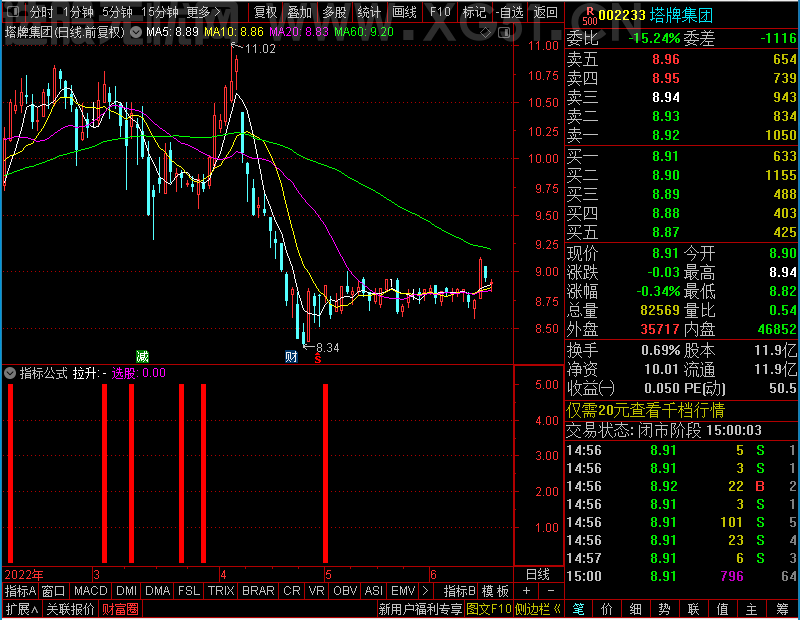
Task: Expand the 扩展 panel
Action: coord(22,609)
